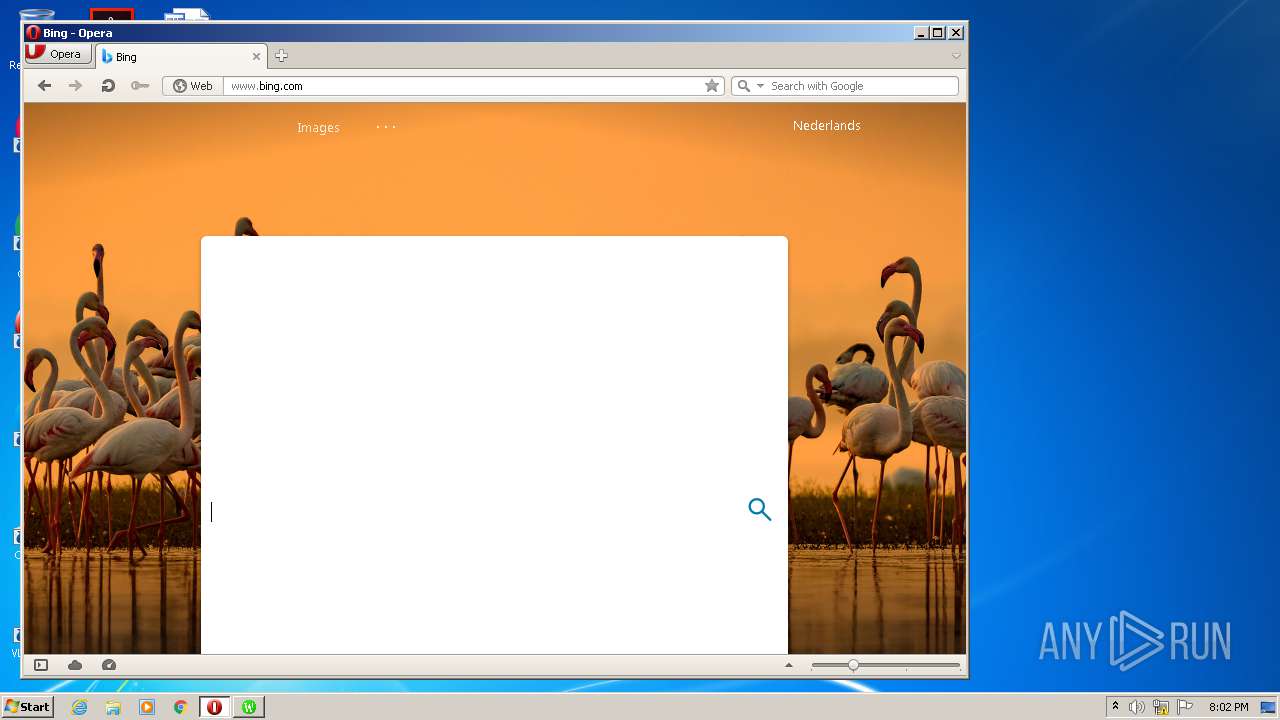This screenshot has height=720, width=1280.
Task: Launch Google Chrome from taskbar
Action: [181, 707]
